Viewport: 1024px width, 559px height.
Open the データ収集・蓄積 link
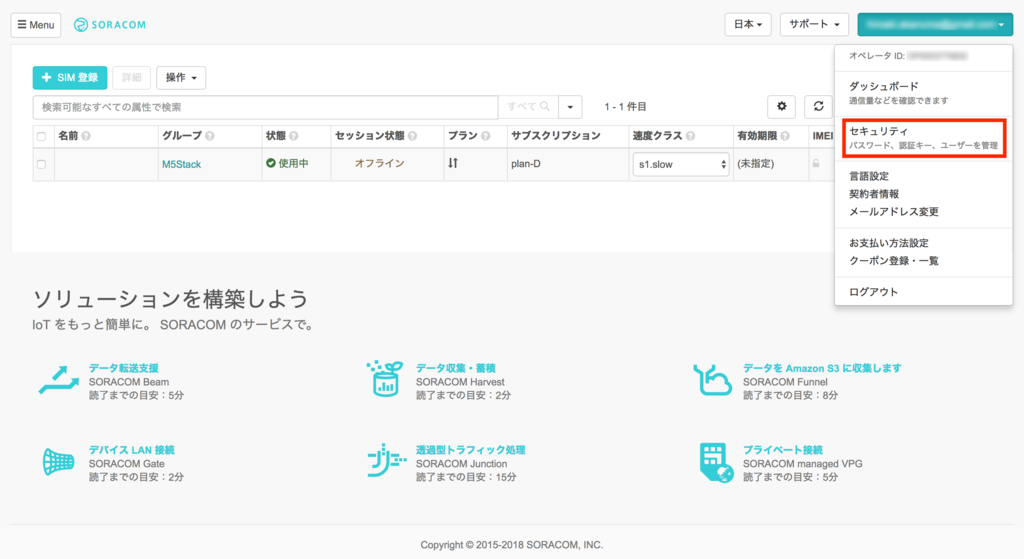[x=455, y=368]
